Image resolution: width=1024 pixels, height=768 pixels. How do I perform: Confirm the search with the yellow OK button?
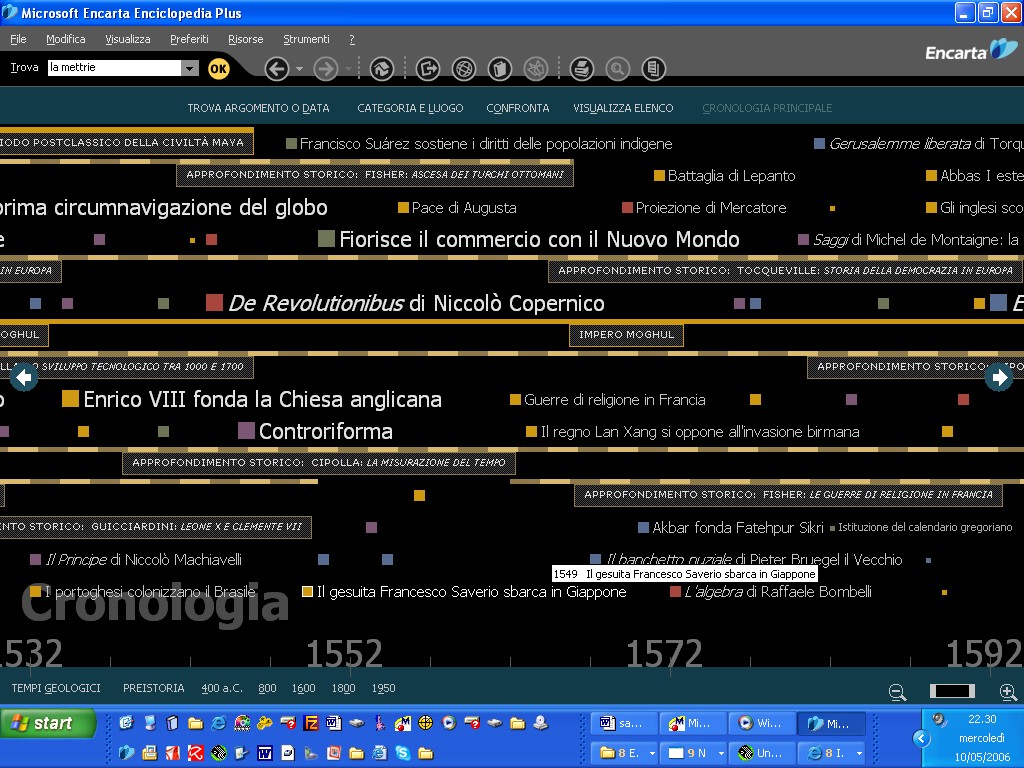pyautogui.click(x=219, y=69)
